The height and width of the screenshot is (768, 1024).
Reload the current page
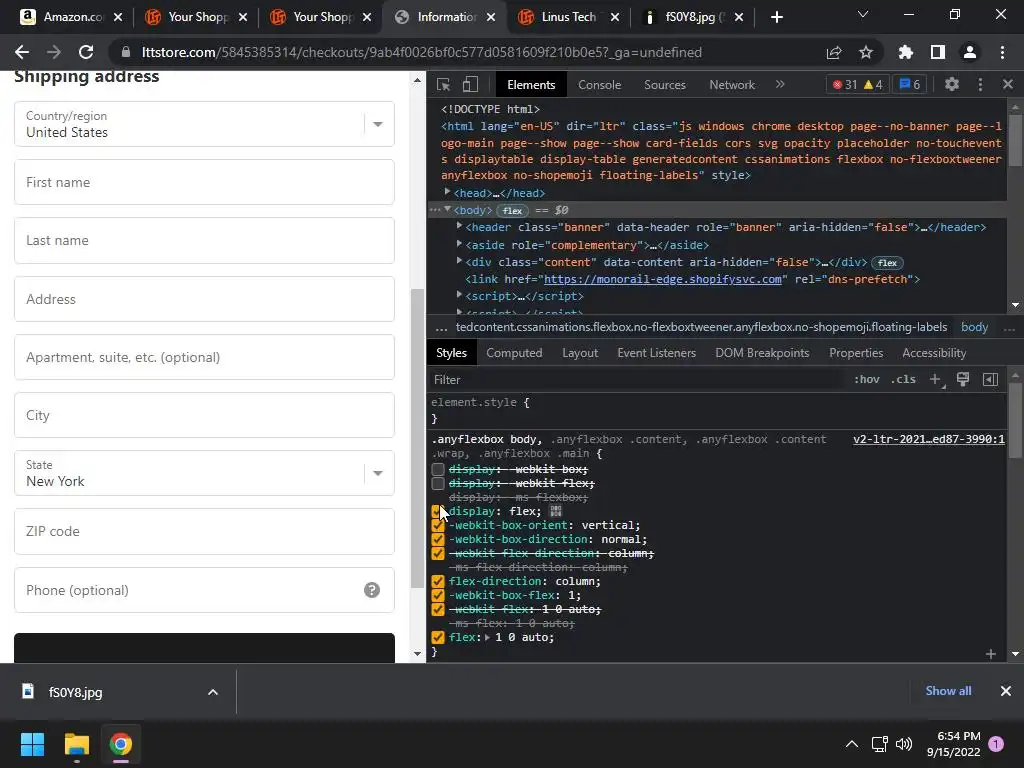(86, 52)
